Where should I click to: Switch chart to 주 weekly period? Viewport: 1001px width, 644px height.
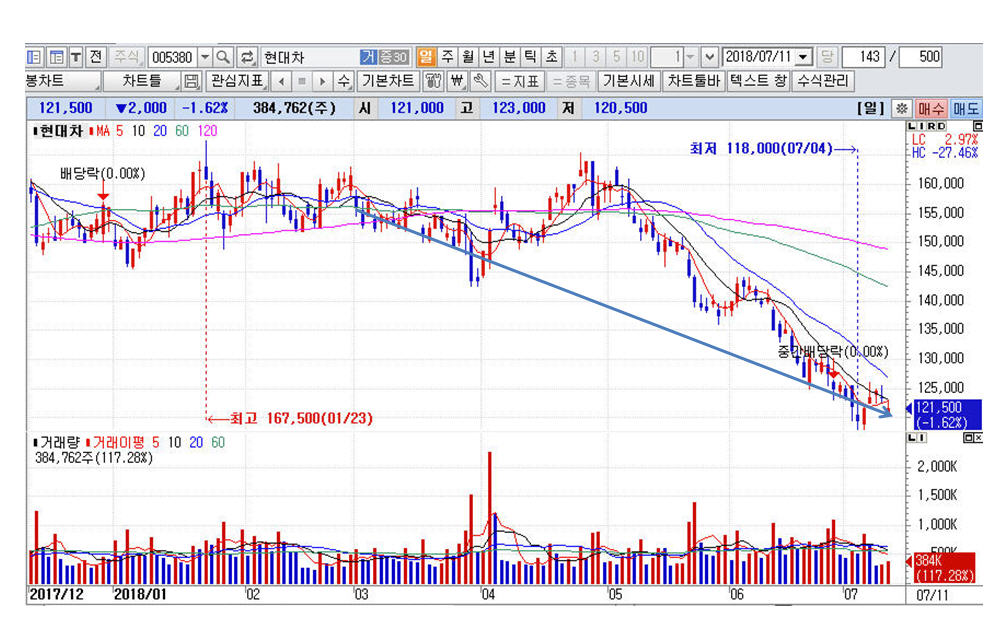coord(447,57)
